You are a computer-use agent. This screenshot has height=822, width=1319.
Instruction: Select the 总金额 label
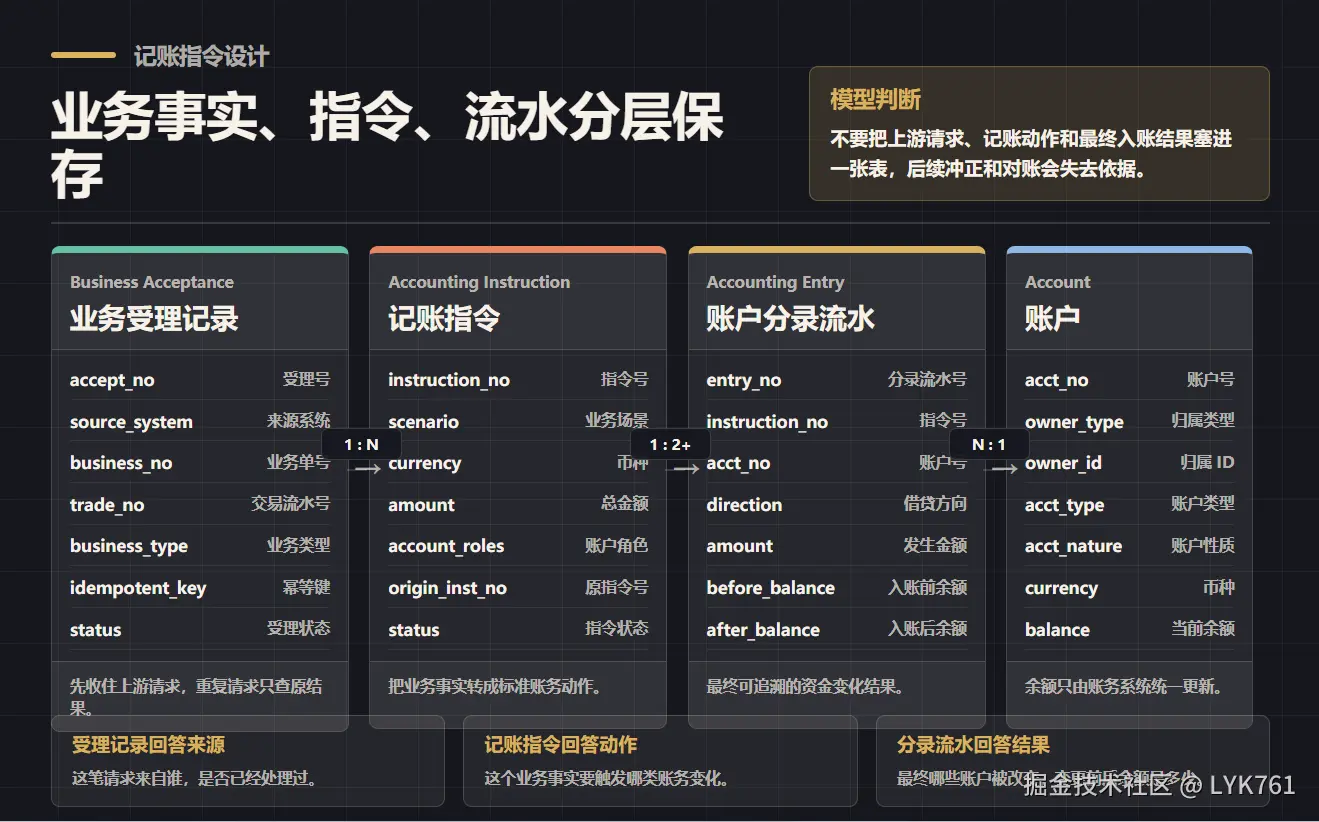tap(625, 504)
